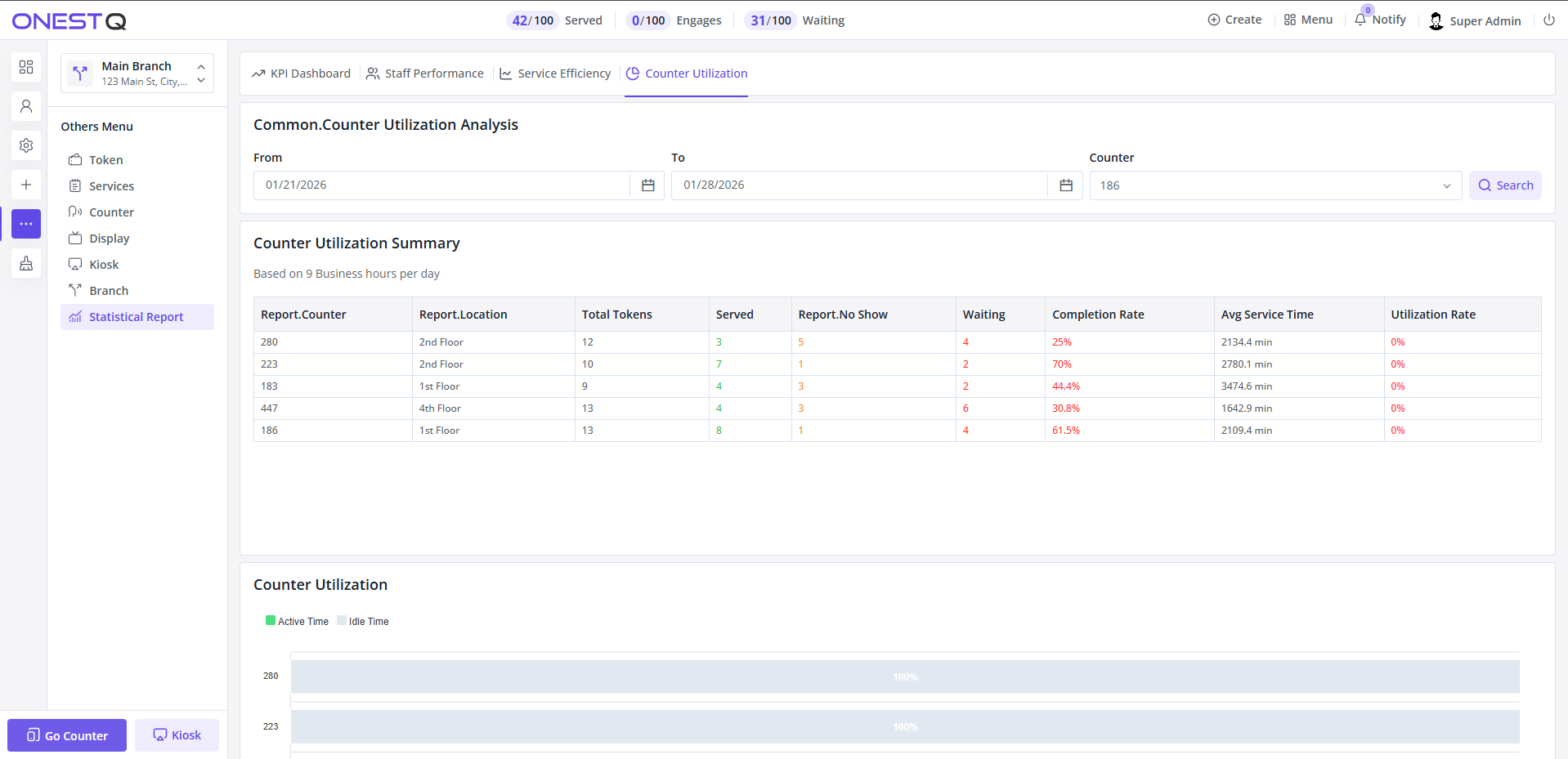Click the Total Tokens column header
This screenshot has height=759, width=1568.
pos(642,315)
